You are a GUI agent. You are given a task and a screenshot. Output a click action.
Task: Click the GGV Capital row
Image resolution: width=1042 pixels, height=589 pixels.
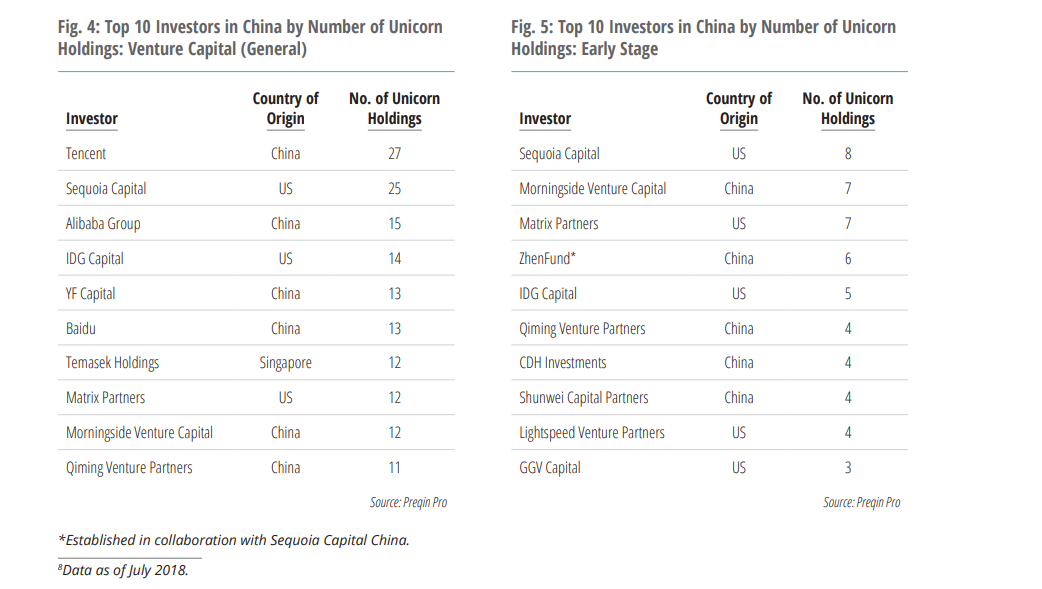pyautogui.click(x=709, y=467)
